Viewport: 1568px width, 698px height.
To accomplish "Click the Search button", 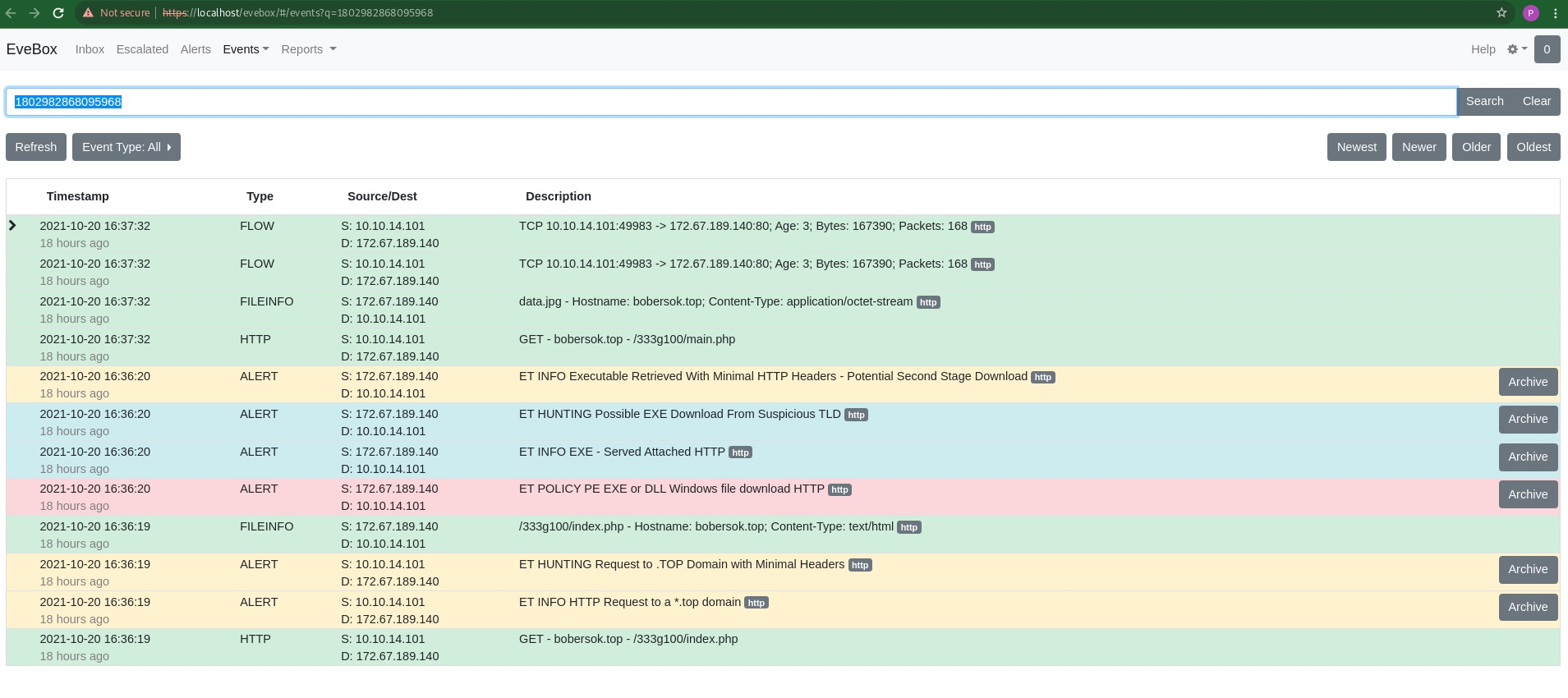I will (x=1484, y=101).
